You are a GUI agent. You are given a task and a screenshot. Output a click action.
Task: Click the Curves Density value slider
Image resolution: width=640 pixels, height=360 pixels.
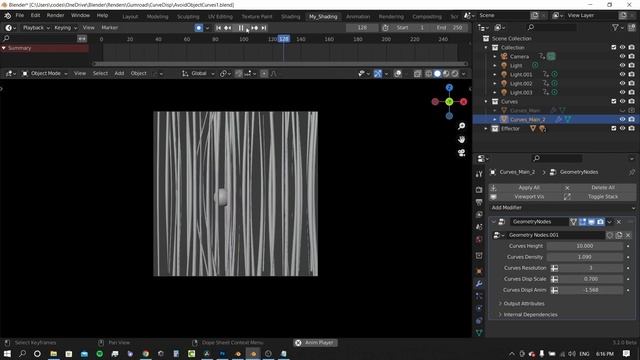tap(584, 257)
